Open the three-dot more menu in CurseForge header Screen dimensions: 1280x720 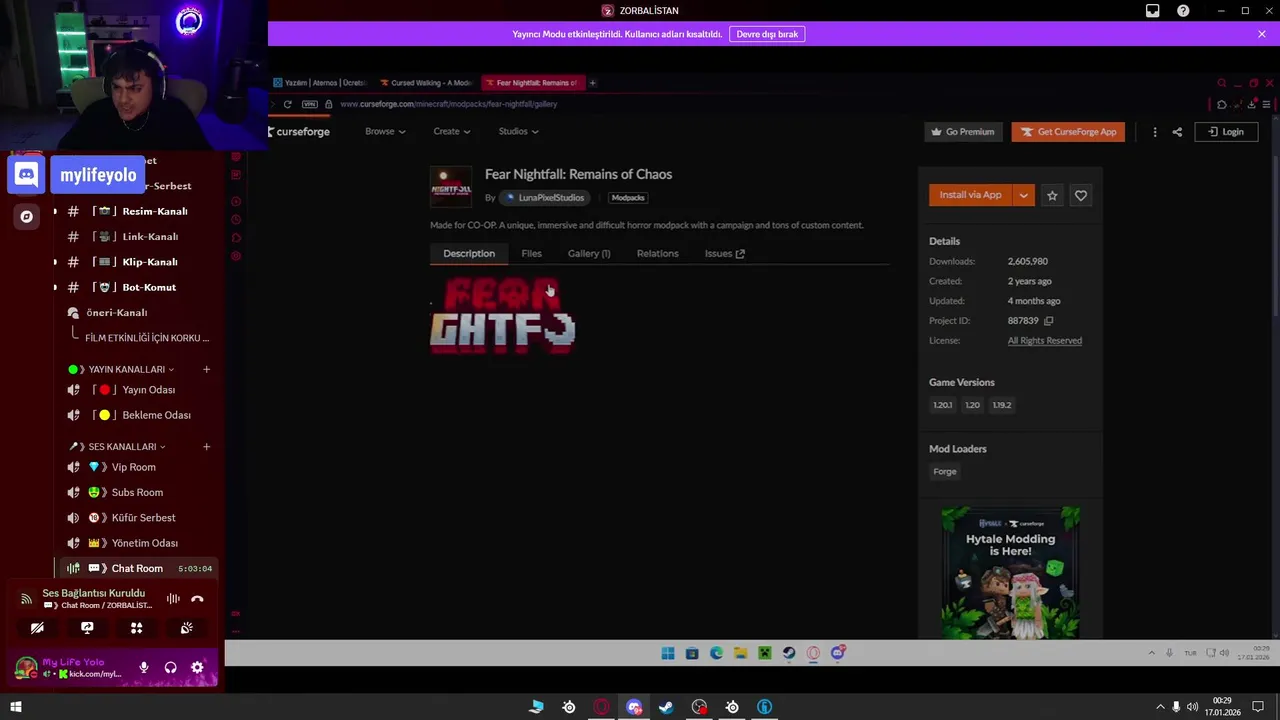(x=1155, y=132)
